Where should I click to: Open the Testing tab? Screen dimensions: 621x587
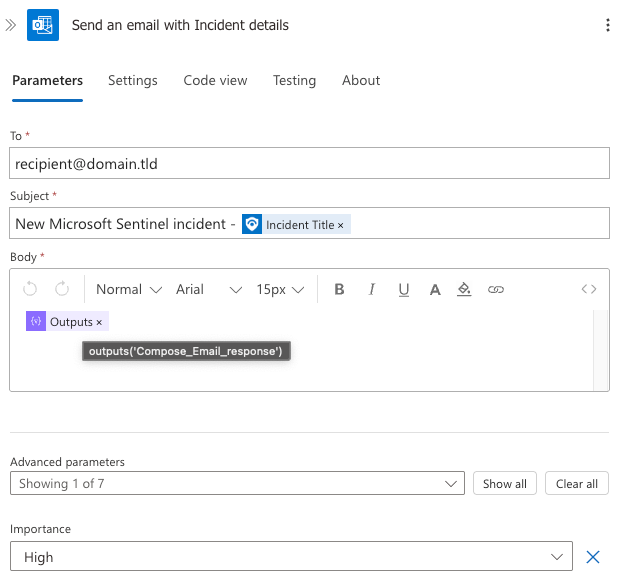[294, 80]
